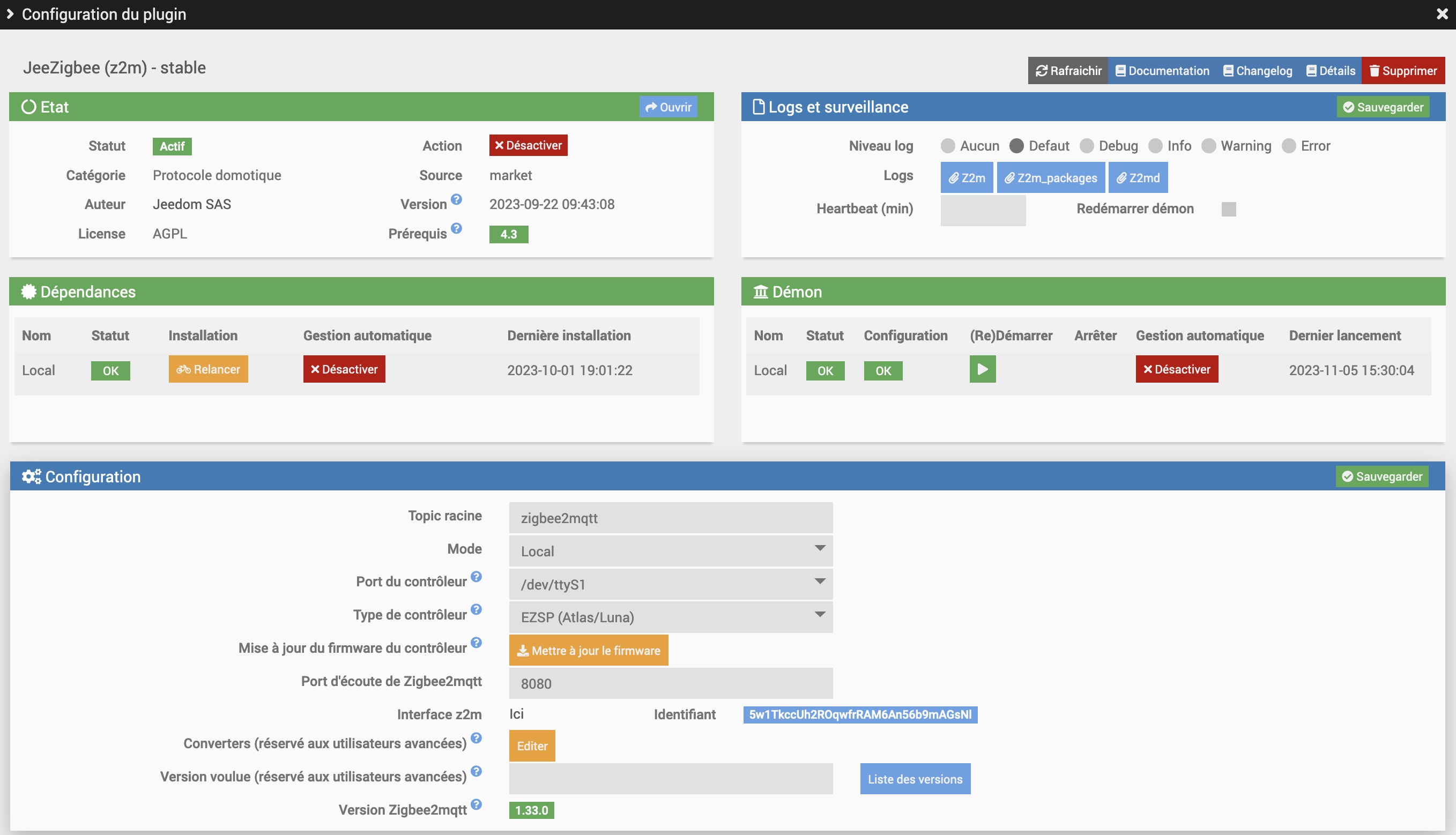Click the Version Zigbee2mqtt help icon
This screenshot has height=835, width=1456.
[x=476, y=804]
